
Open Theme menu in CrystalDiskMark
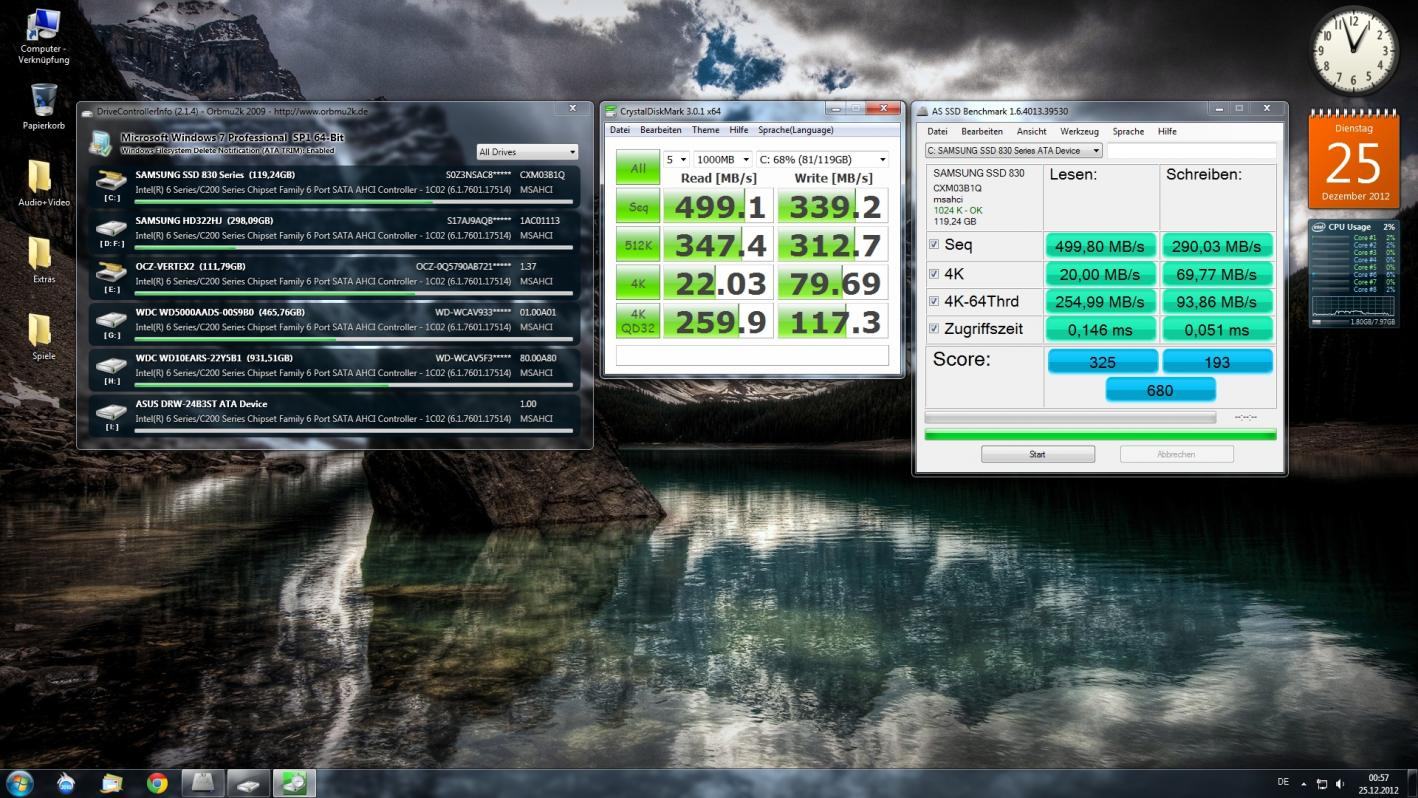click(705, 130)
